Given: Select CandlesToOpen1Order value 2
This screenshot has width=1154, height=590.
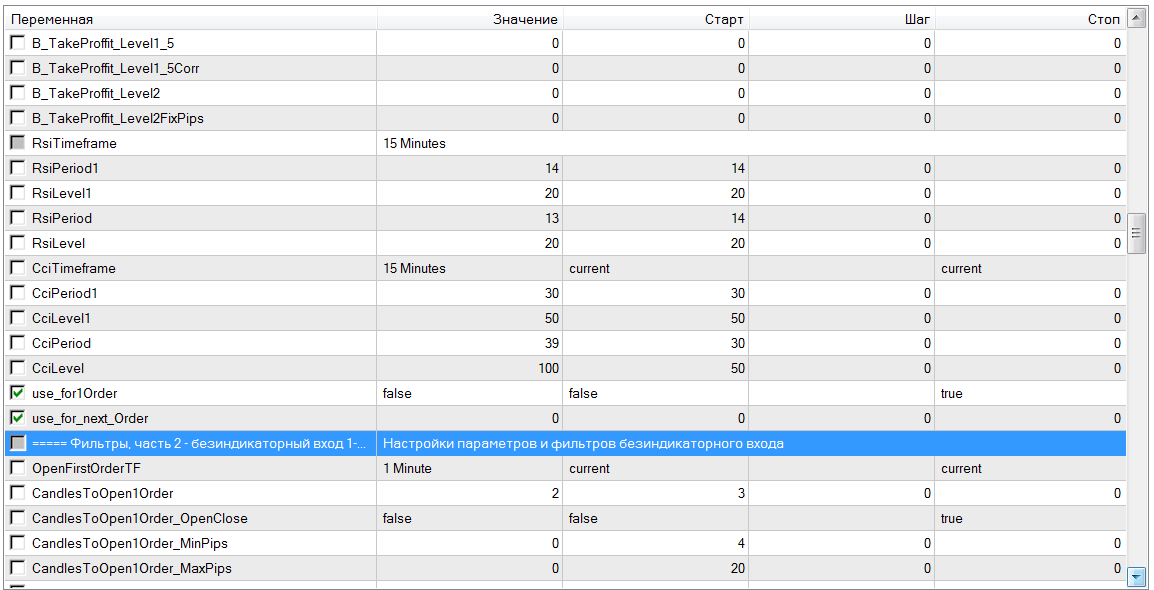Looking at the screenshot, I should pyautogui.click(x=556, y=494).
